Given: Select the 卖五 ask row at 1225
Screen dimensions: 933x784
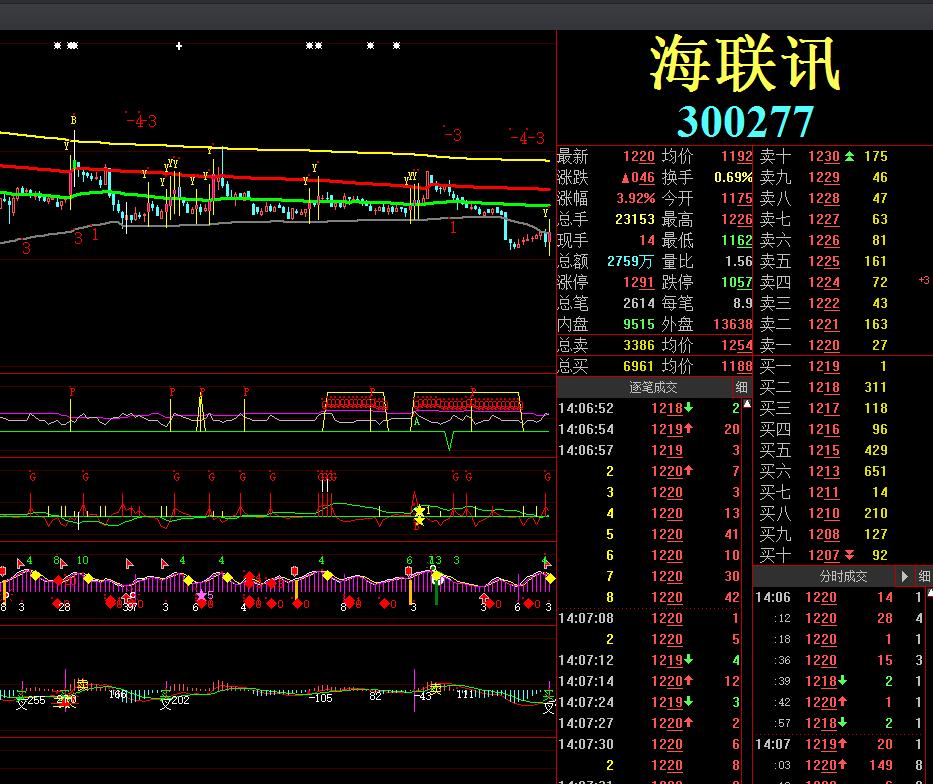Looking at the screenshot, I should tap(824, 261).
